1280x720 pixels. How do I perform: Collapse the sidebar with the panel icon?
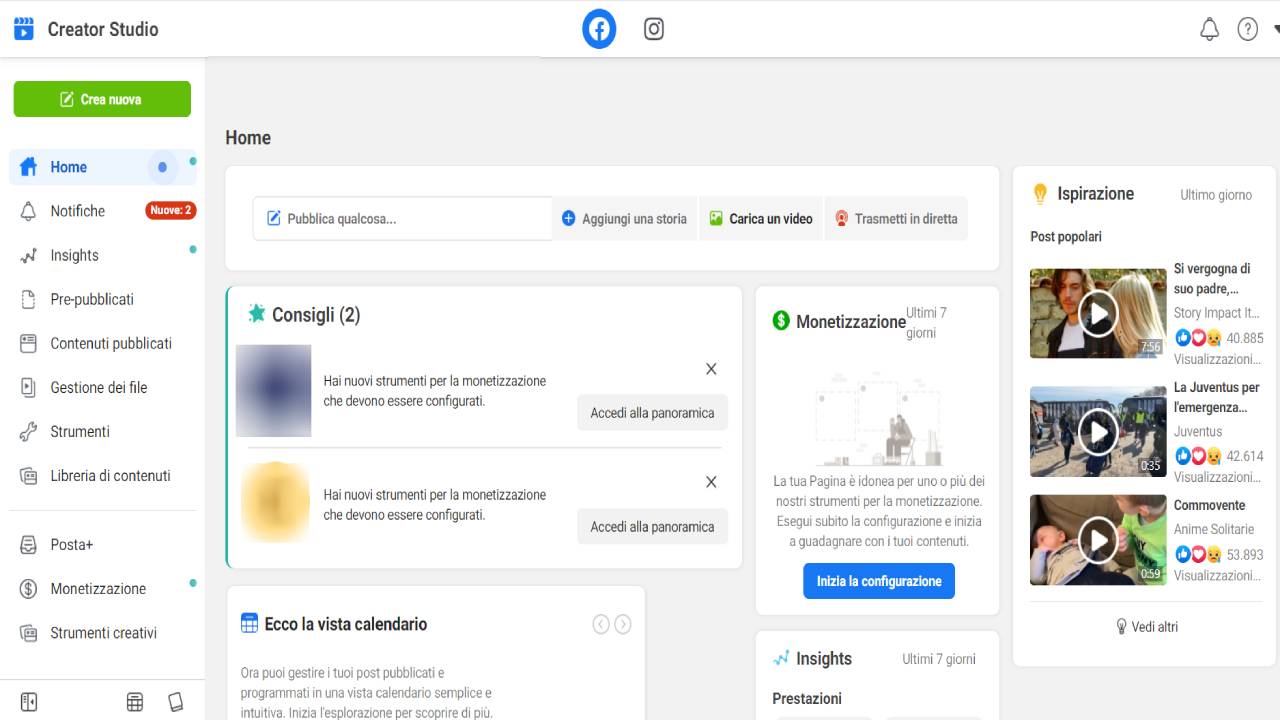(29, 702)
